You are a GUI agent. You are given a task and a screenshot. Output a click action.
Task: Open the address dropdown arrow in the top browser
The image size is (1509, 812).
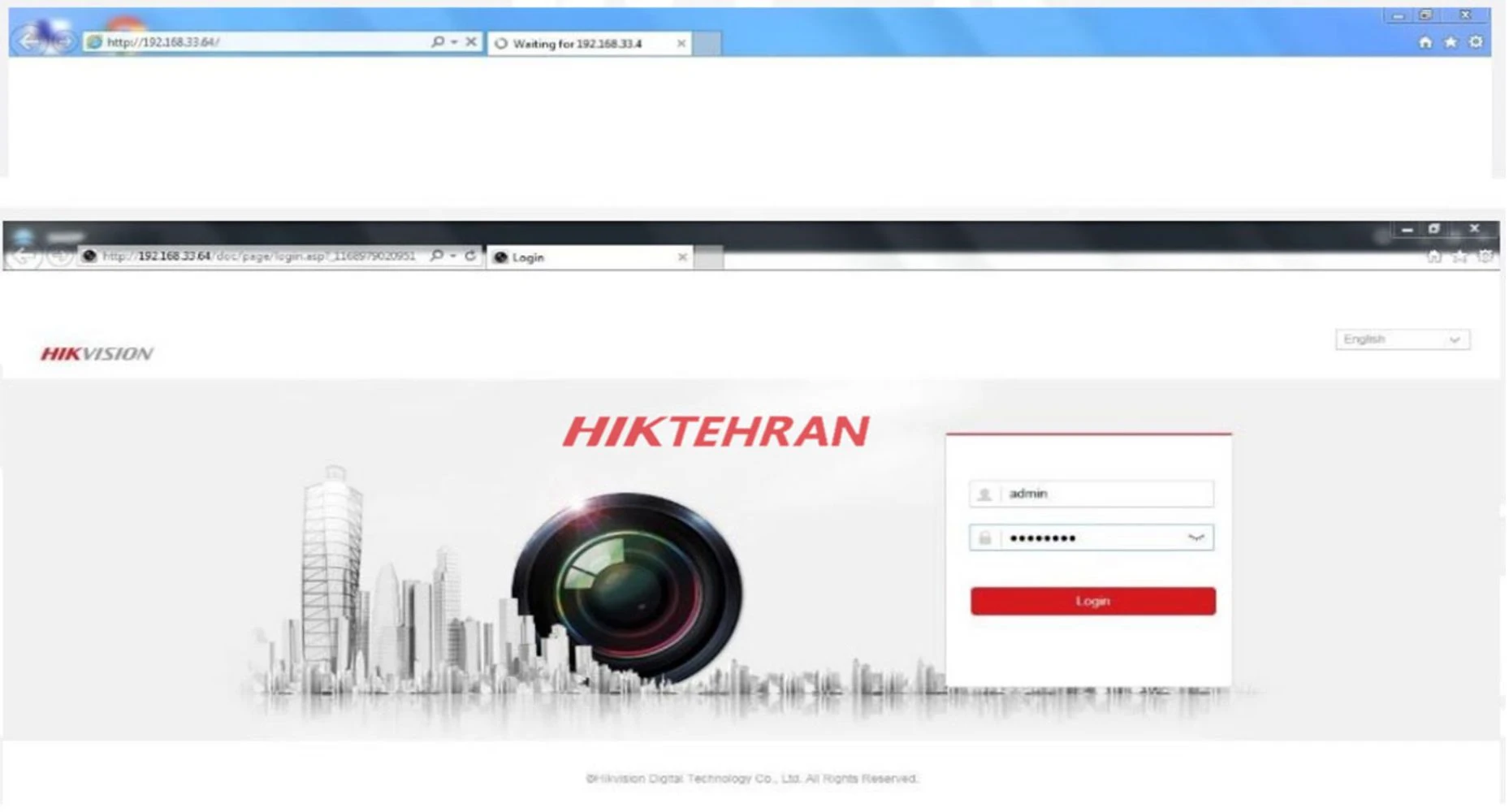[454, 41]
